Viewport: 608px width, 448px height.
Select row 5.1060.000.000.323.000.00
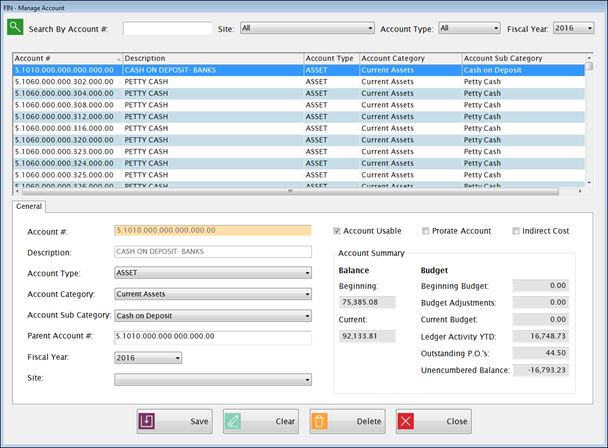click(x=299, y=152)
